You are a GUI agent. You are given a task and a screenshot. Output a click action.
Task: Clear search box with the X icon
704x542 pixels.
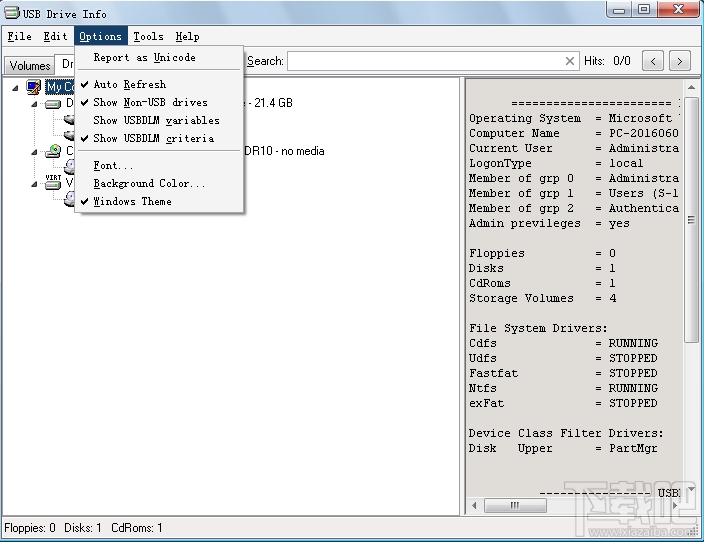[569, 61]
